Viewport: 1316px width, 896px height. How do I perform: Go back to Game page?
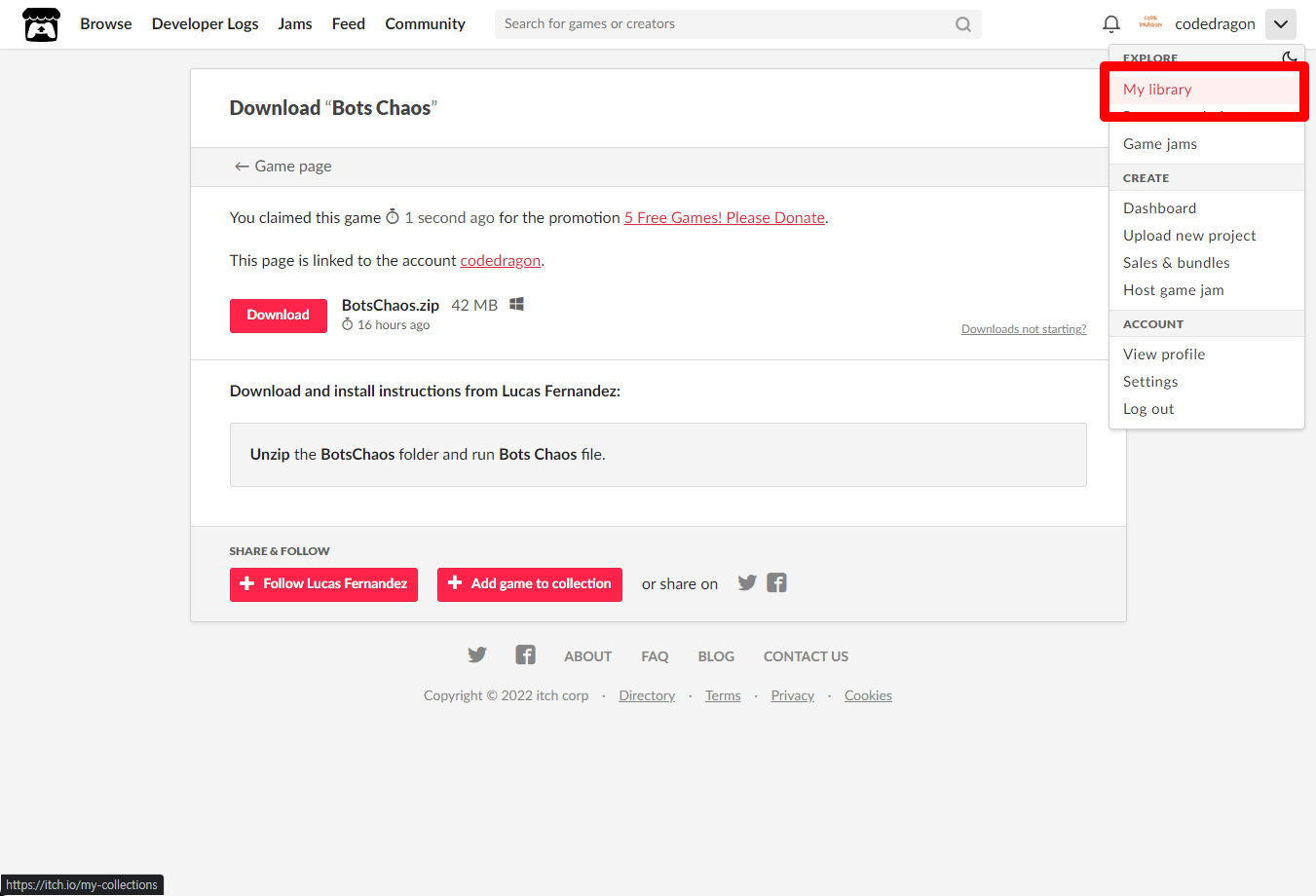point(282,167)
